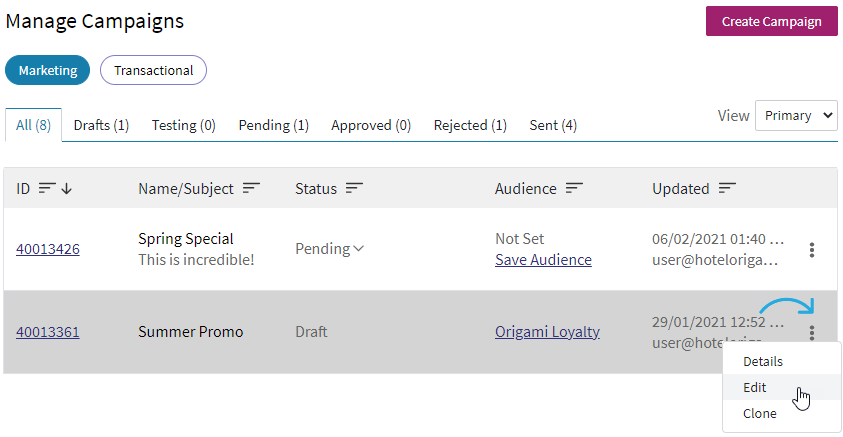Open campaign ID 40013361 link
The width and height of the screenshot is (843, 437).
pos(48,332)
